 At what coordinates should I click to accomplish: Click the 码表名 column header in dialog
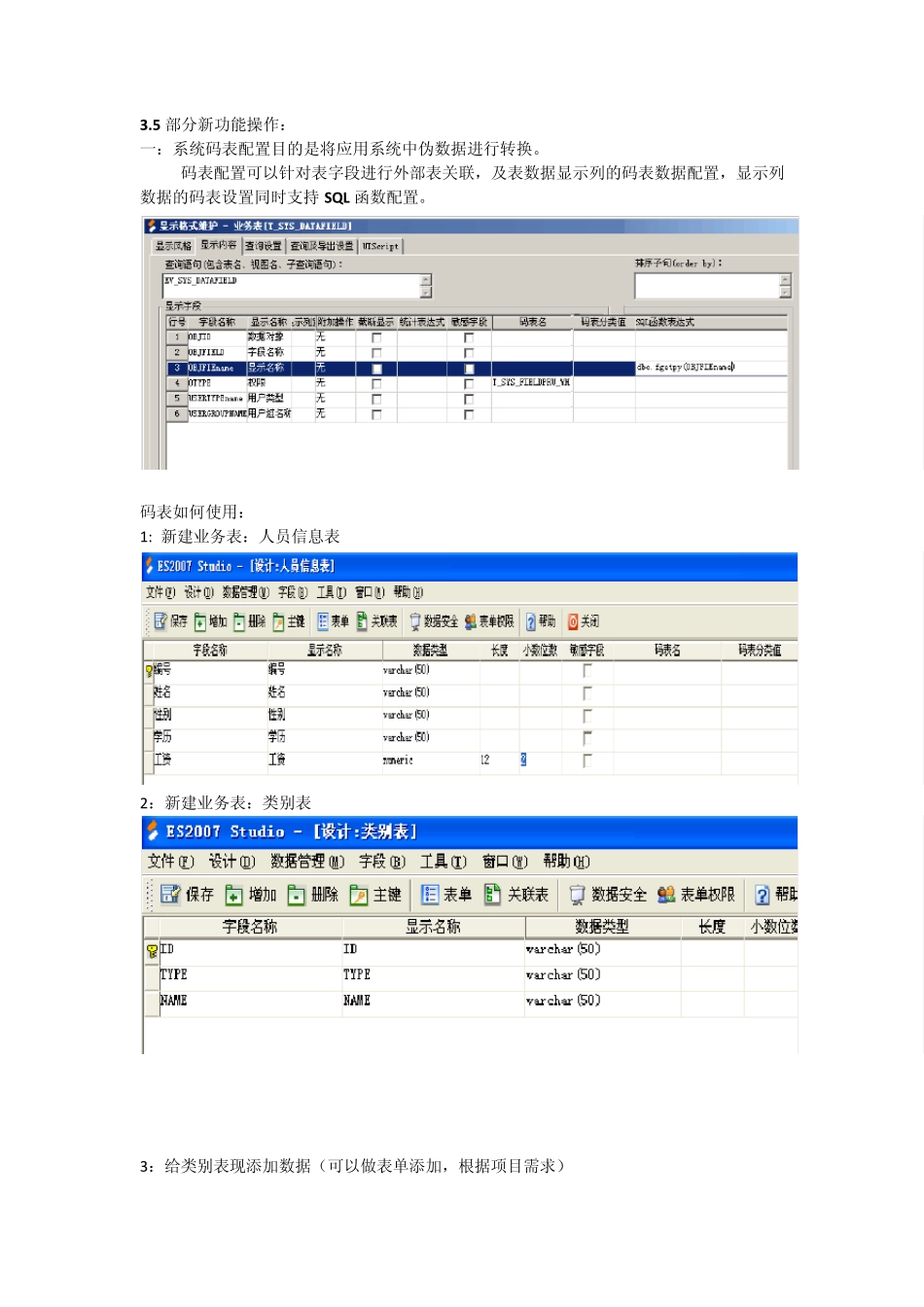tap(532, 322)
